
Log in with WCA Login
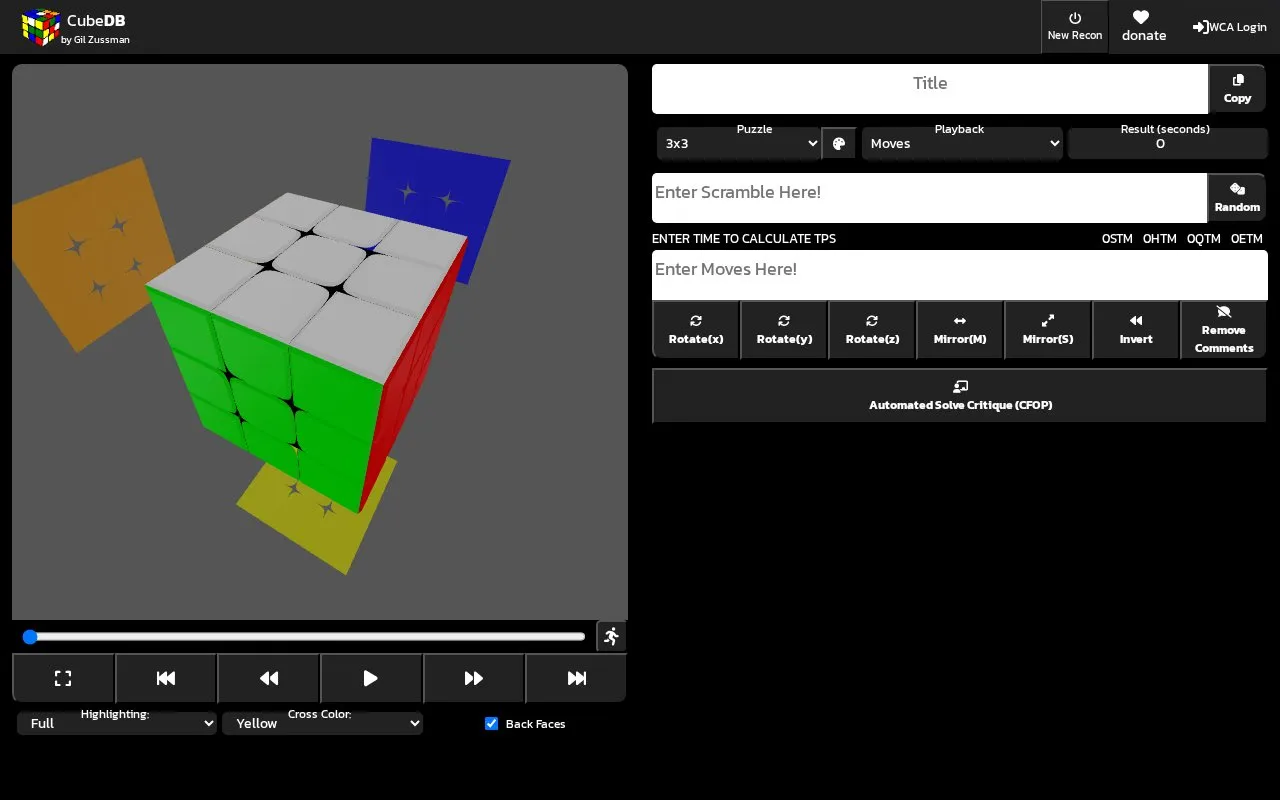[1230, 27]
